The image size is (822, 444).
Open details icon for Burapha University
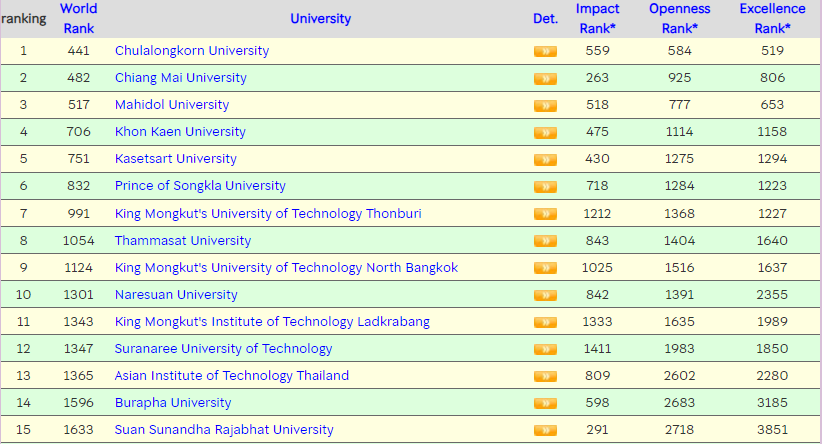coord(545,403)
